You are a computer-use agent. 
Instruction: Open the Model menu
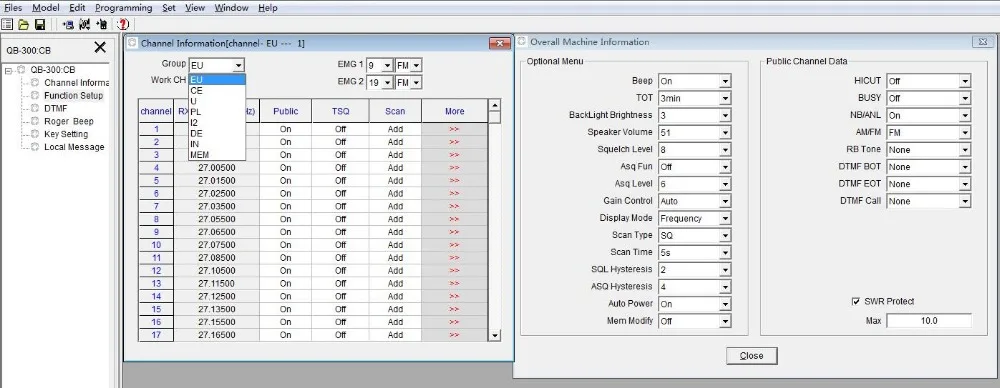point(46,8)
